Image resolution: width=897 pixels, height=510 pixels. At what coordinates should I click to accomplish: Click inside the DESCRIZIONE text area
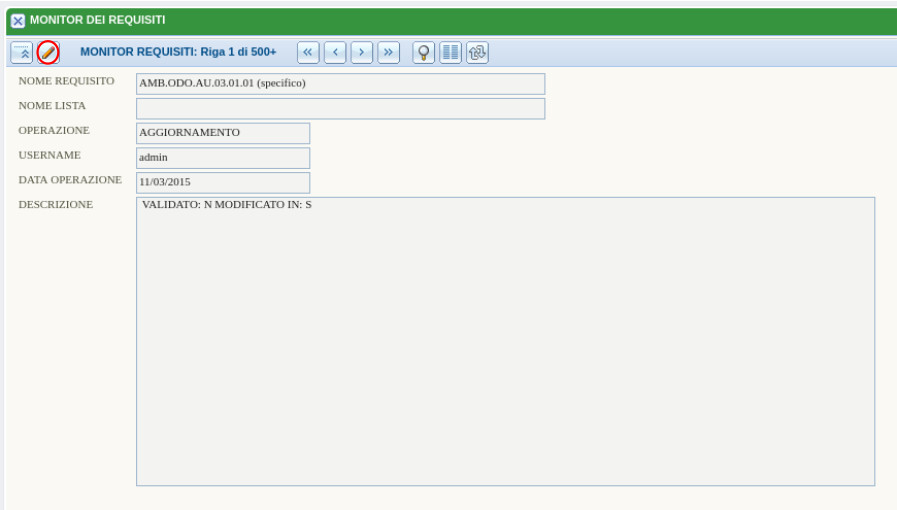505,340
